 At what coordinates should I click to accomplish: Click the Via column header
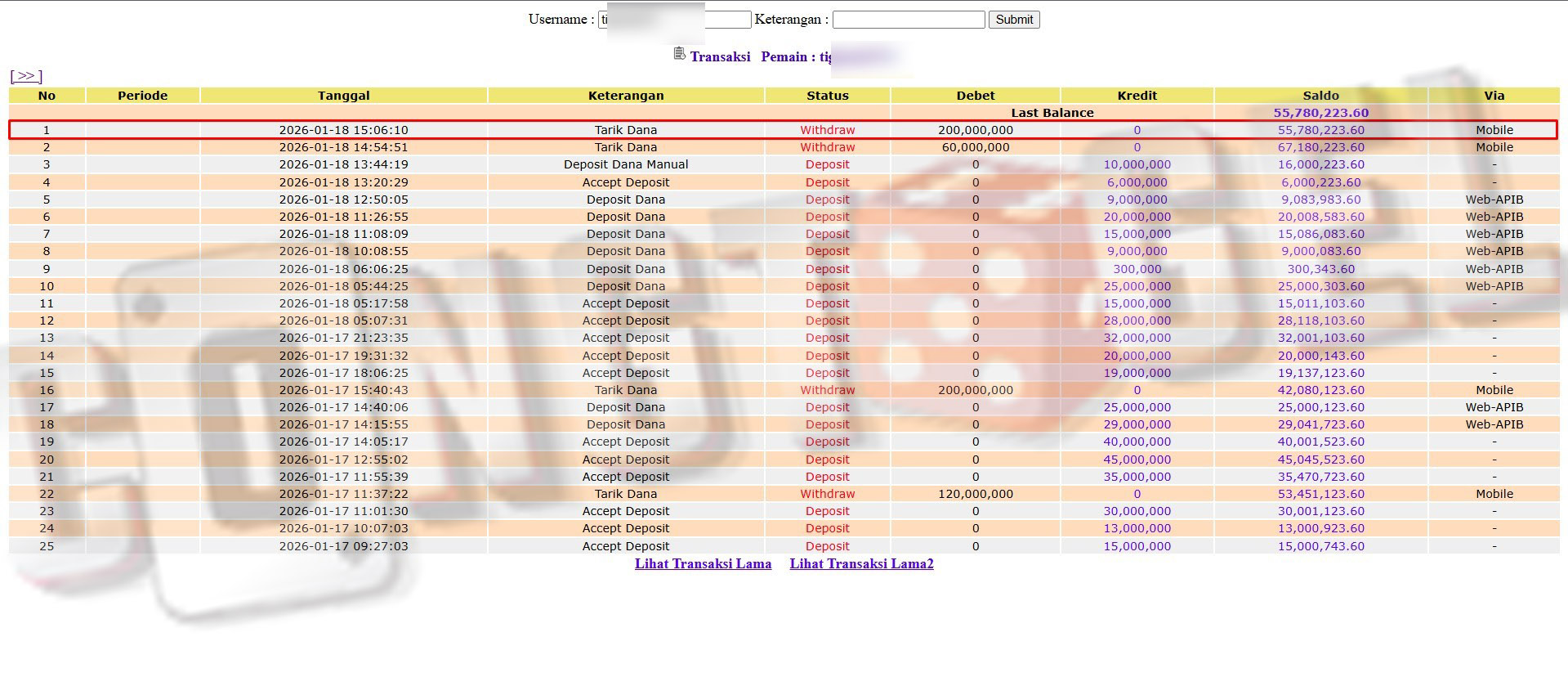tap(1494, 96)
